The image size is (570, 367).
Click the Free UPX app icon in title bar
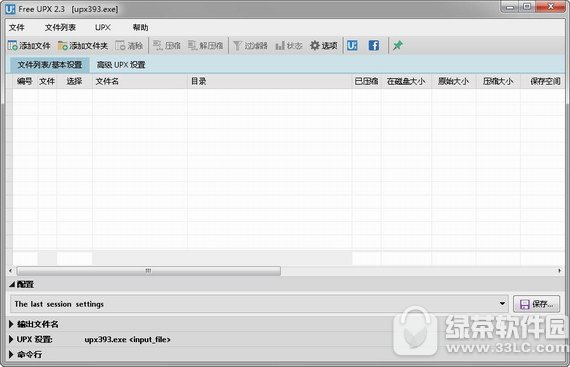tap(10, 9)
